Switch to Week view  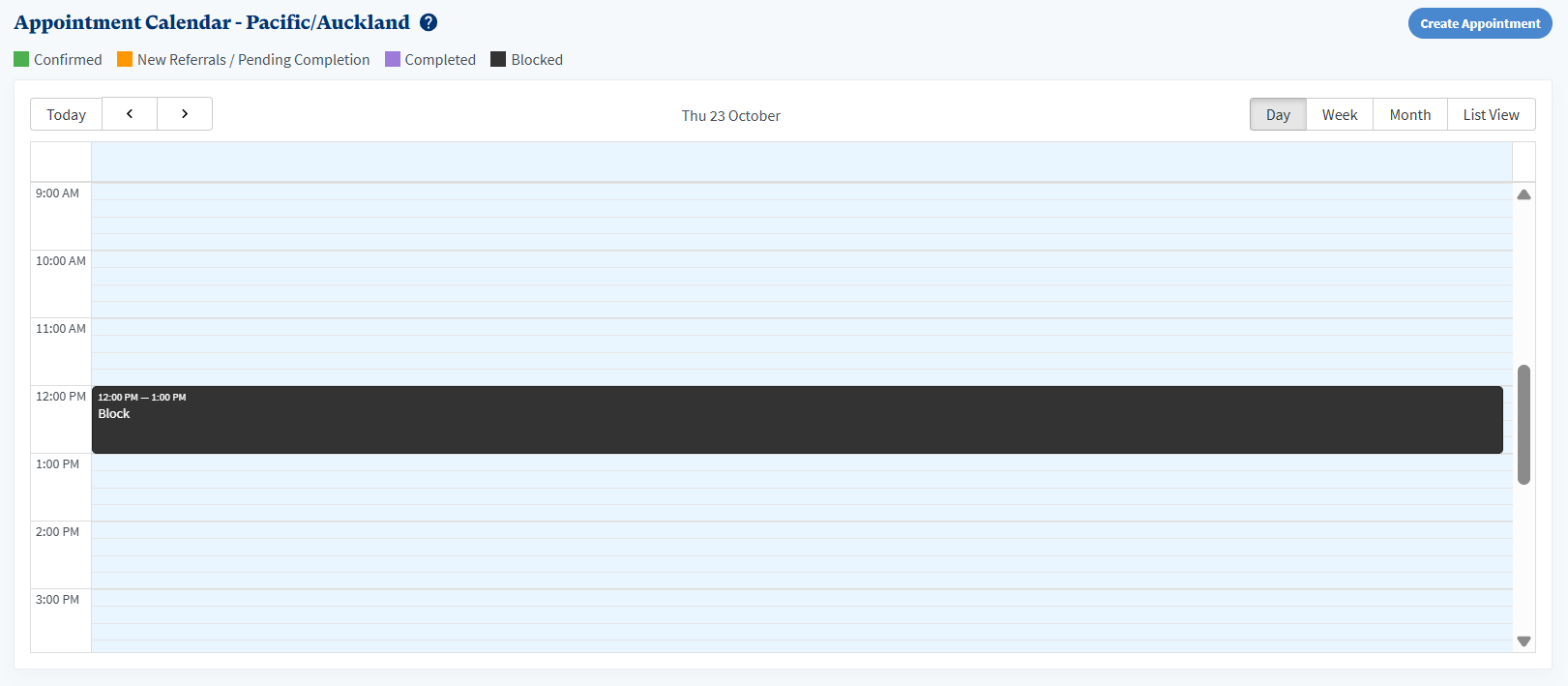1340,114
